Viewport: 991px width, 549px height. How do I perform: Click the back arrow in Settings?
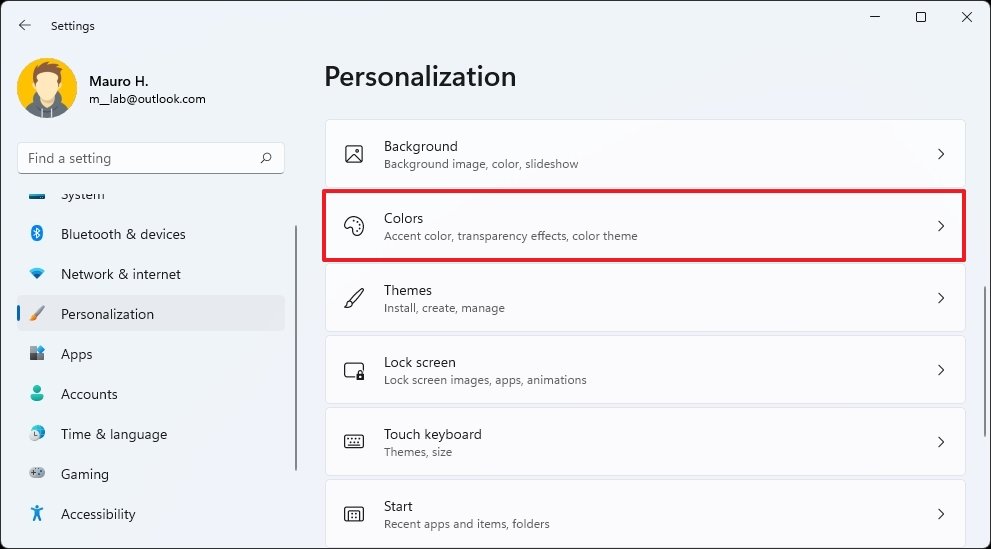pyautogui.click(x=25, y=25)
